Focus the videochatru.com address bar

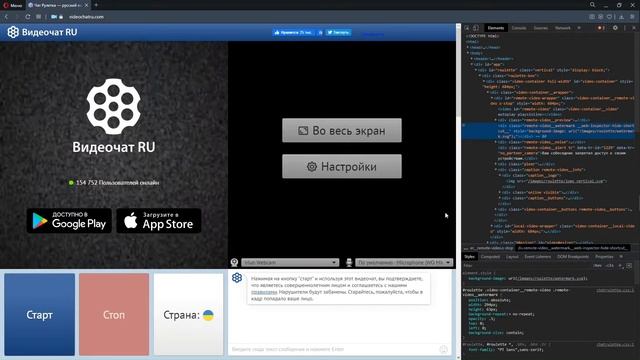(x=86, y=17)
